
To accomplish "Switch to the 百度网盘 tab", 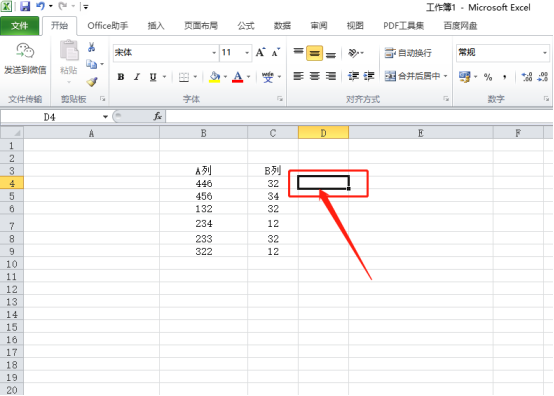I will [460, 25].
